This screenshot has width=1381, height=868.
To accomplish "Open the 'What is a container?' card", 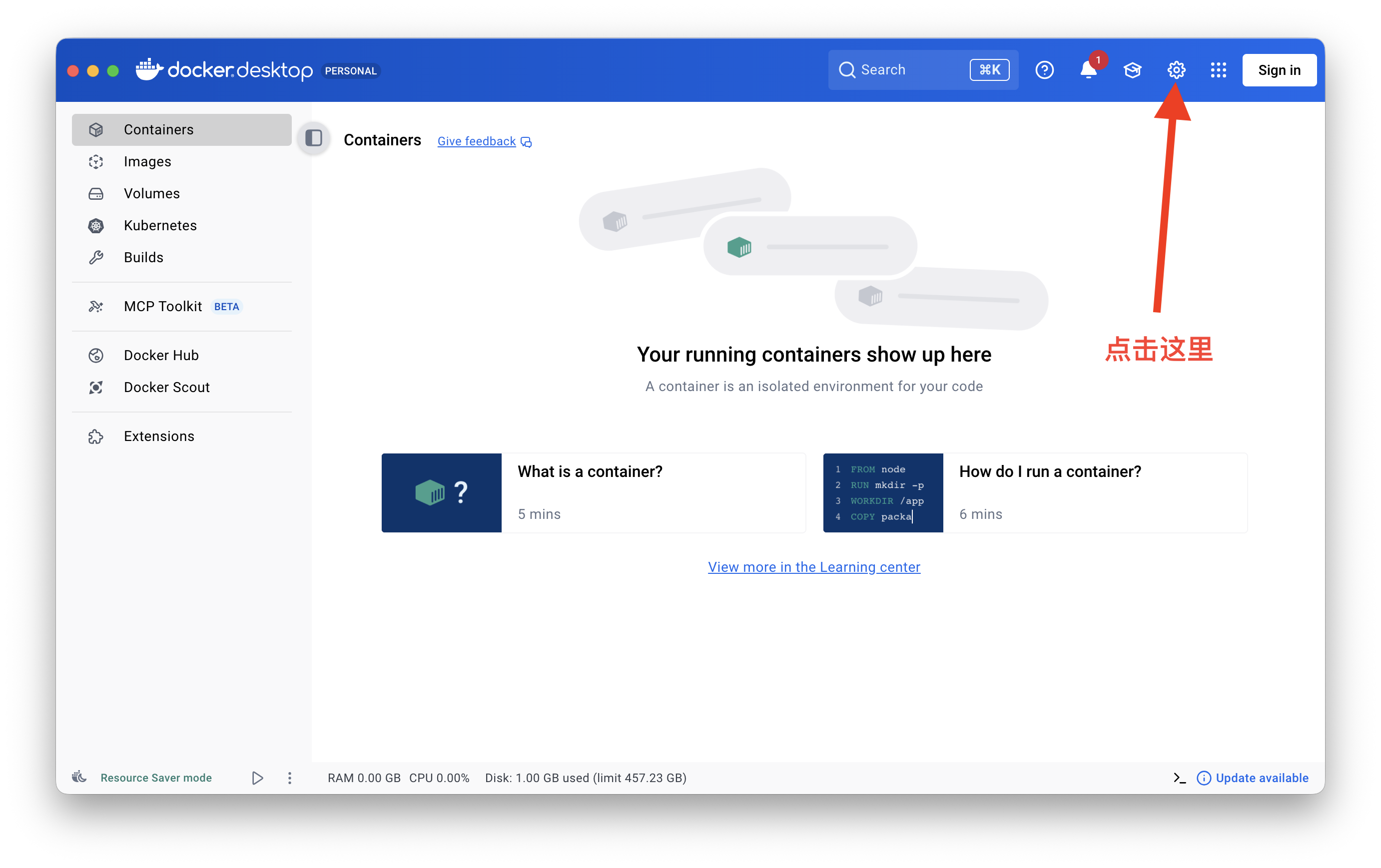I will (x=593, y=493).
